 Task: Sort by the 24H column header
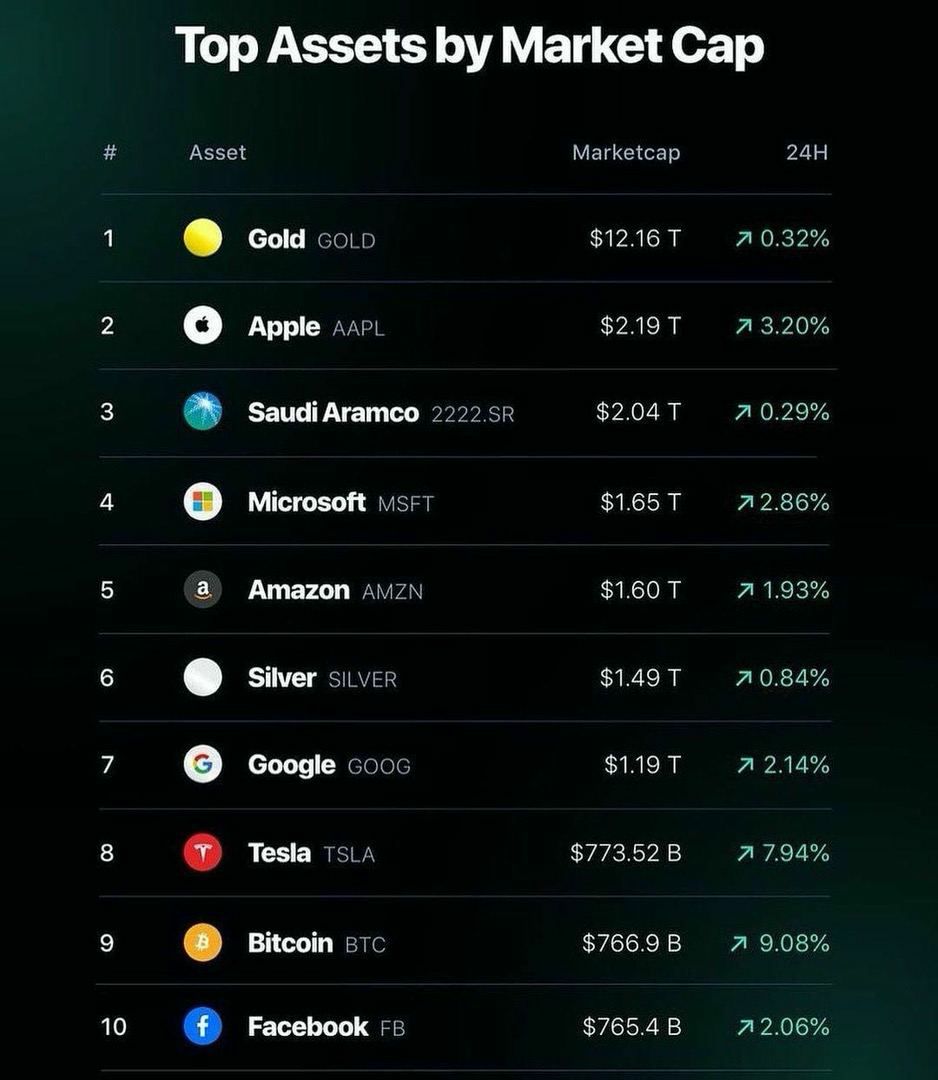pyautogui.click(x=806, y=152)
